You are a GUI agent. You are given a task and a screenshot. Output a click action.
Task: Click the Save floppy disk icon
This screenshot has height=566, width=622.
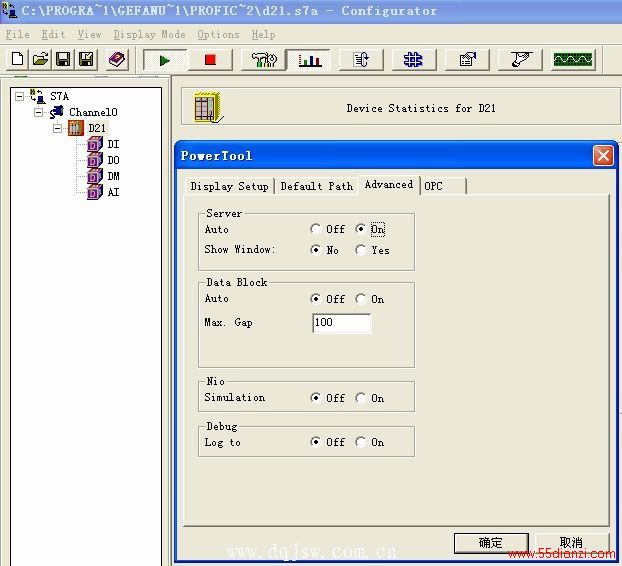point(63,59)
